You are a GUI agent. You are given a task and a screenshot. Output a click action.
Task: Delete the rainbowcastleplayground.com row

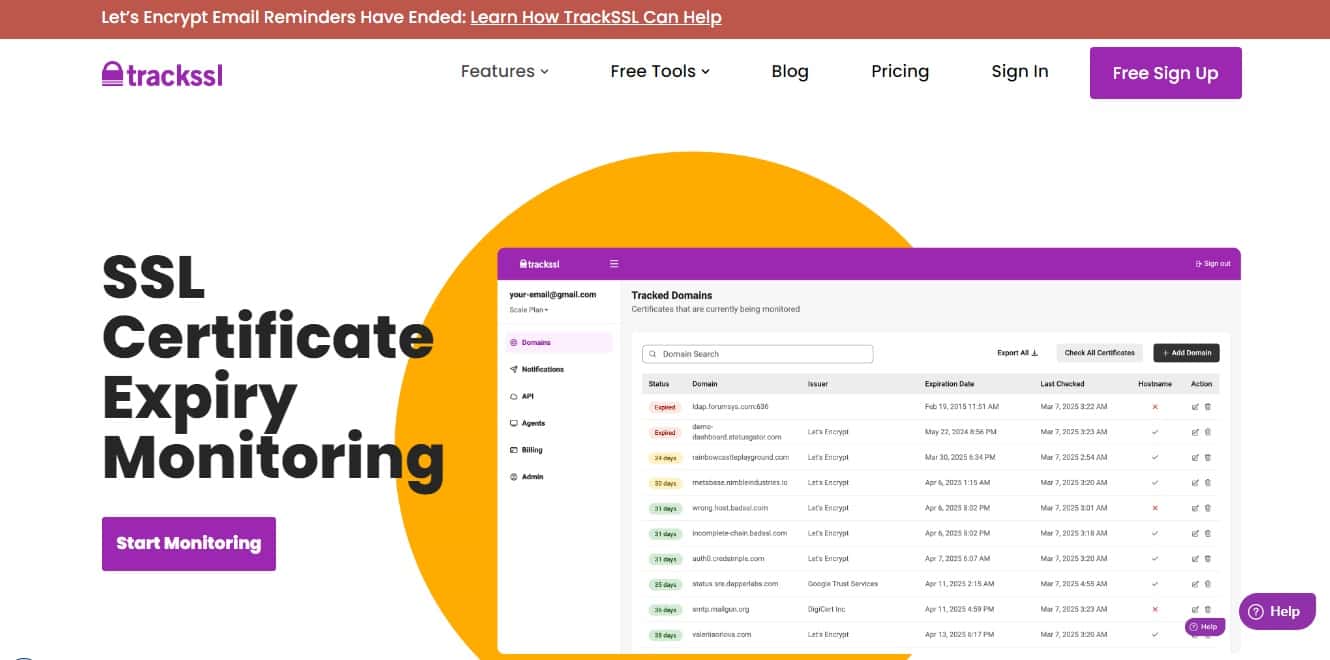coord(1207,457)
